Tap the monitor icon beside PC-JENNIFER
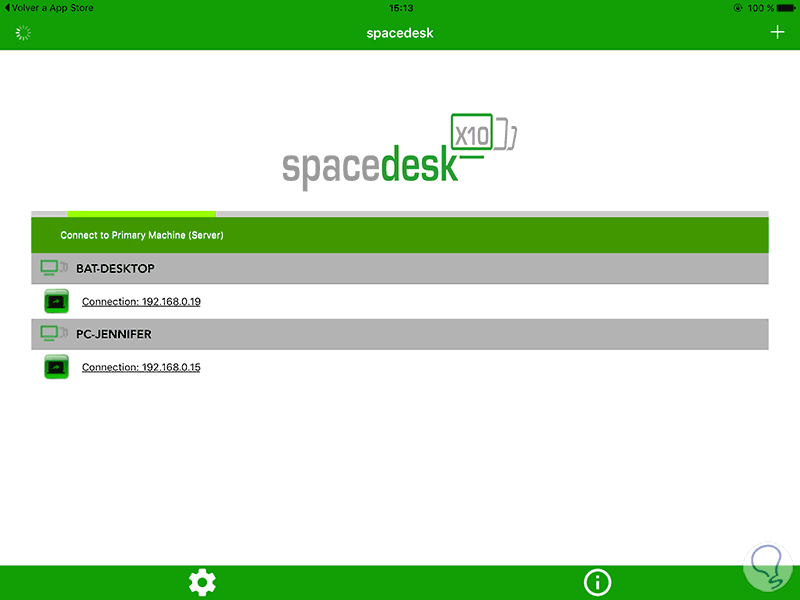 pyautogui.click(x=54, y=334)
